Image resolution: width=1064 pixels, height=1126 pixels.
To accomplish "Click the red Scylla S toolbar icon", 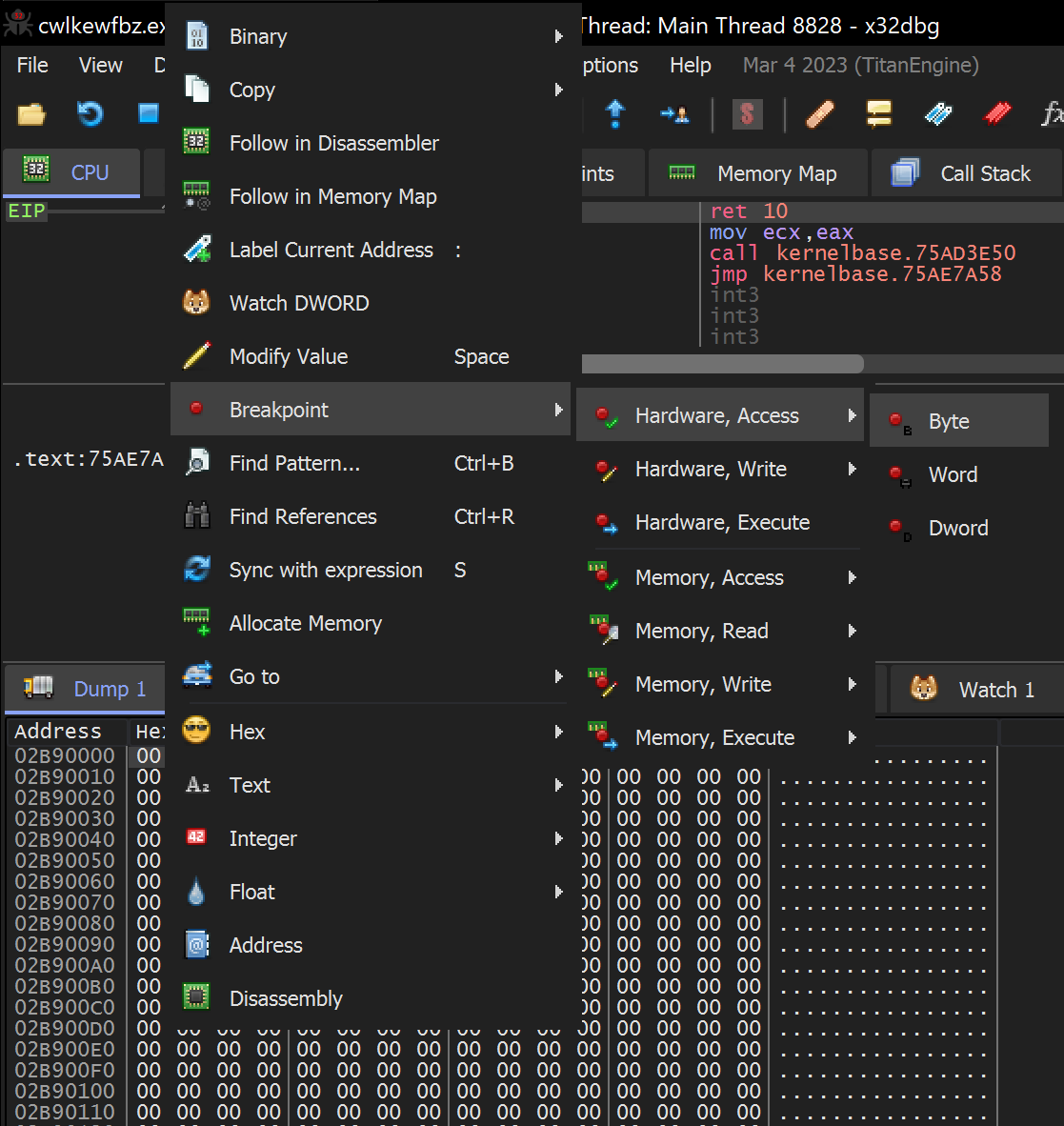I will pyautogui.click(x=747, y=113).
